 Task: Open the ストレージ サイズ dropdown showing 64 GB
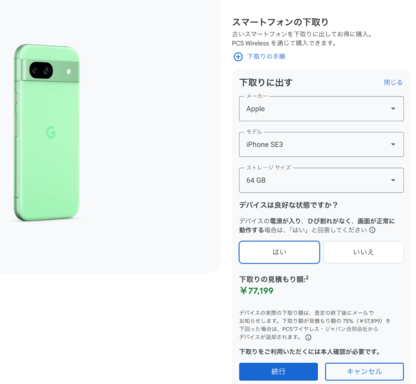[x=321, y=180]
